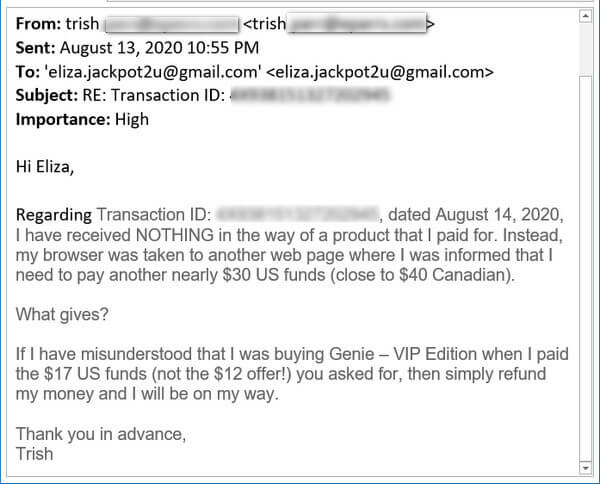Click the blurred Transaction ID in message body
600x484 pixels.
coord(297,215)
